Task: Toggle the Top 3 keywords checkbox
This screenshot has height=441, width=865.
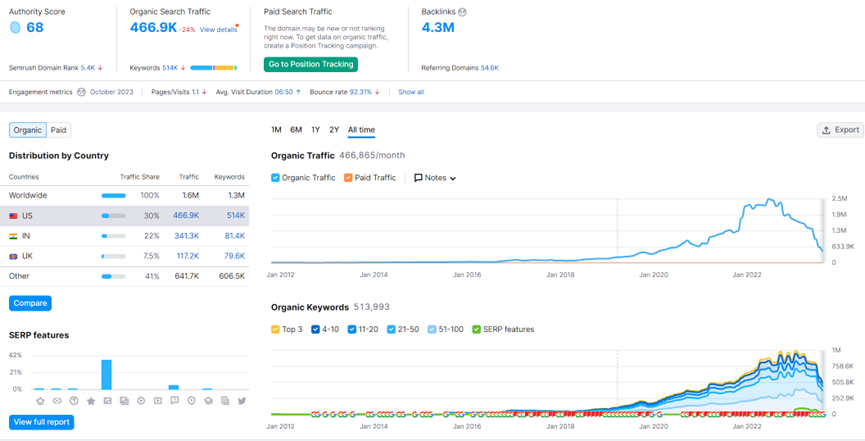Action: [x=277, y=329]
